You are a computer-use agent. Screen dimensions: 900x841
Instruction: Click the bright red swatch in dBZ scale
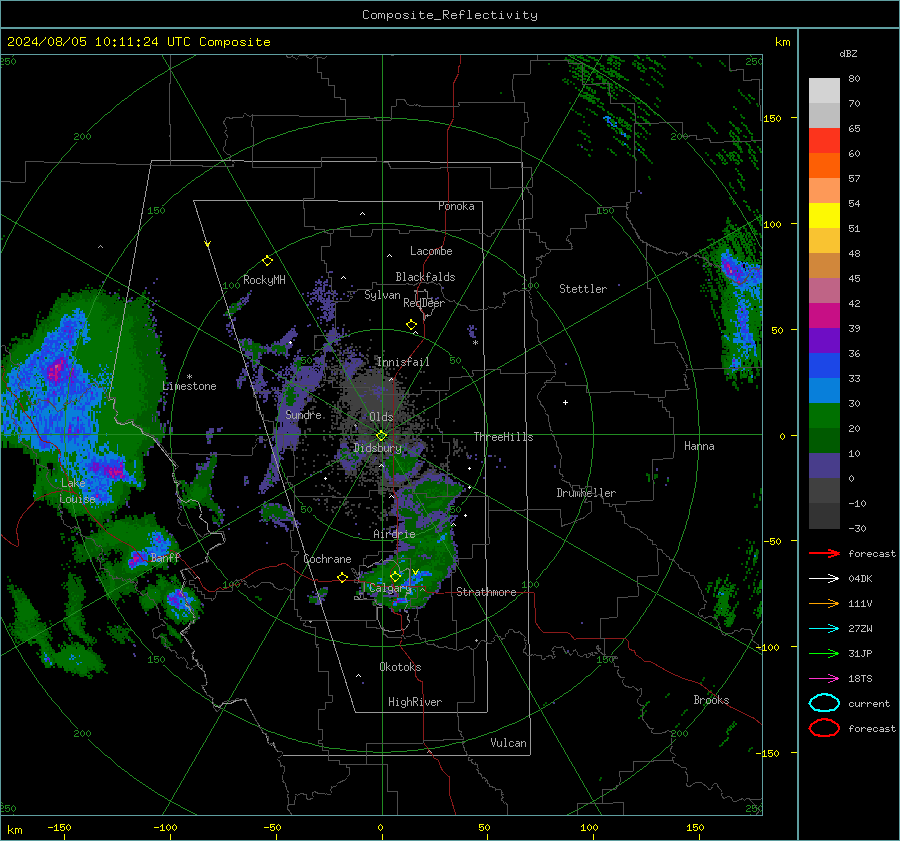pos(824,140)
